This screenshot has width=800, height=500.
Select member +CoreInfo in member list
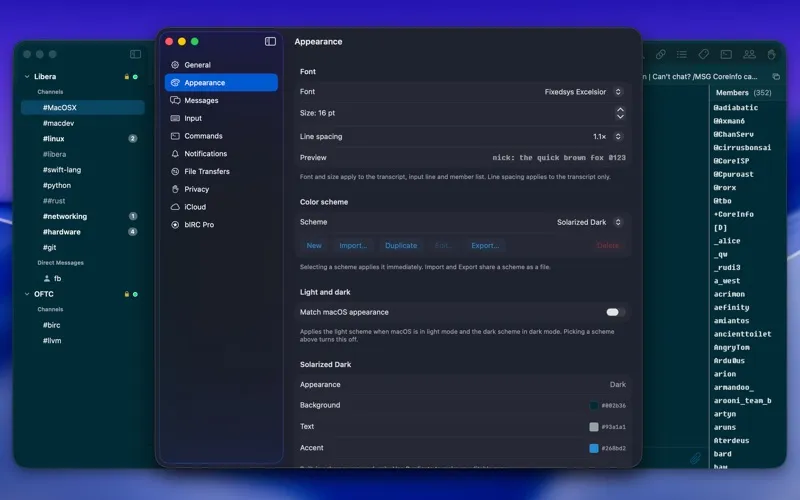tap(733, 214)
